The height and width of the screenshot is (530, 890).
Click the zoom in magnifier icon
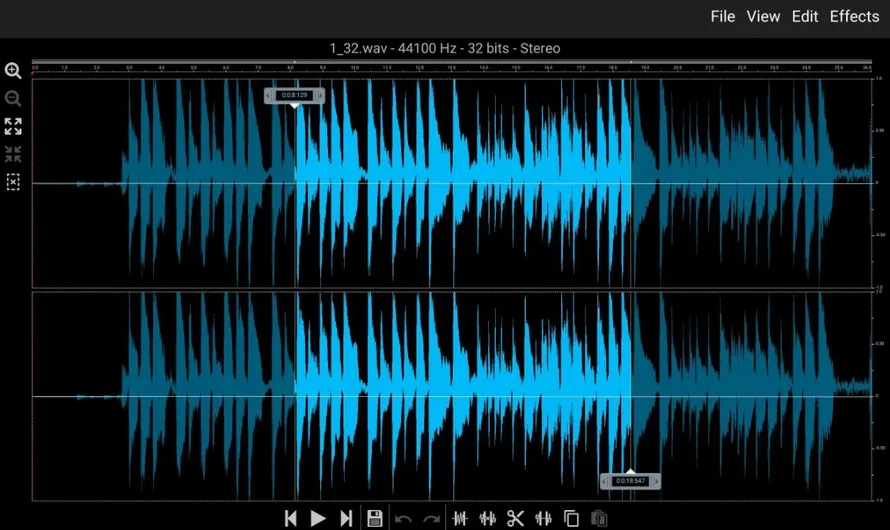13,70
